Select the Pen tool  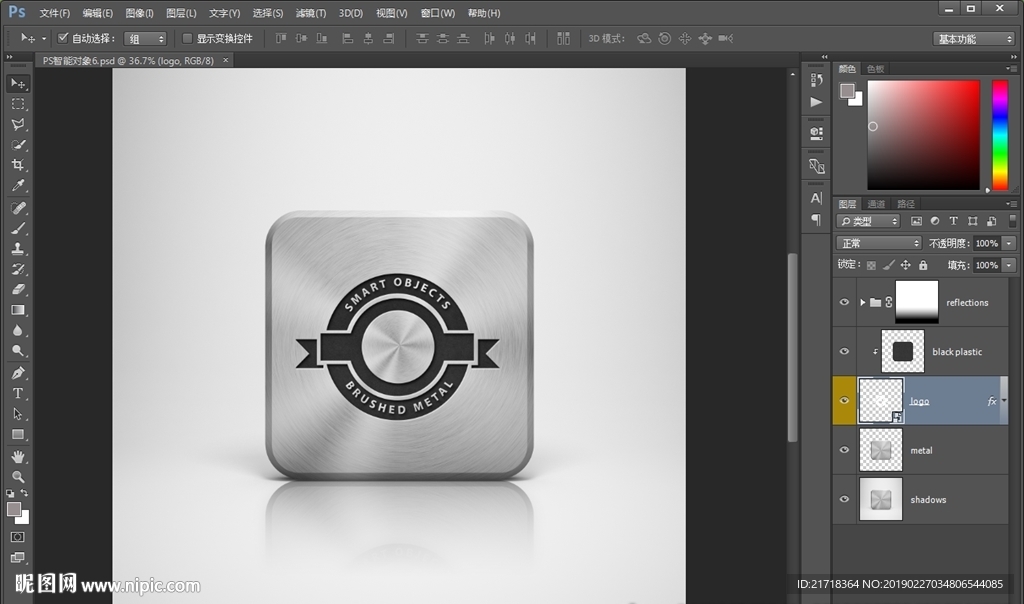[18, 373]
